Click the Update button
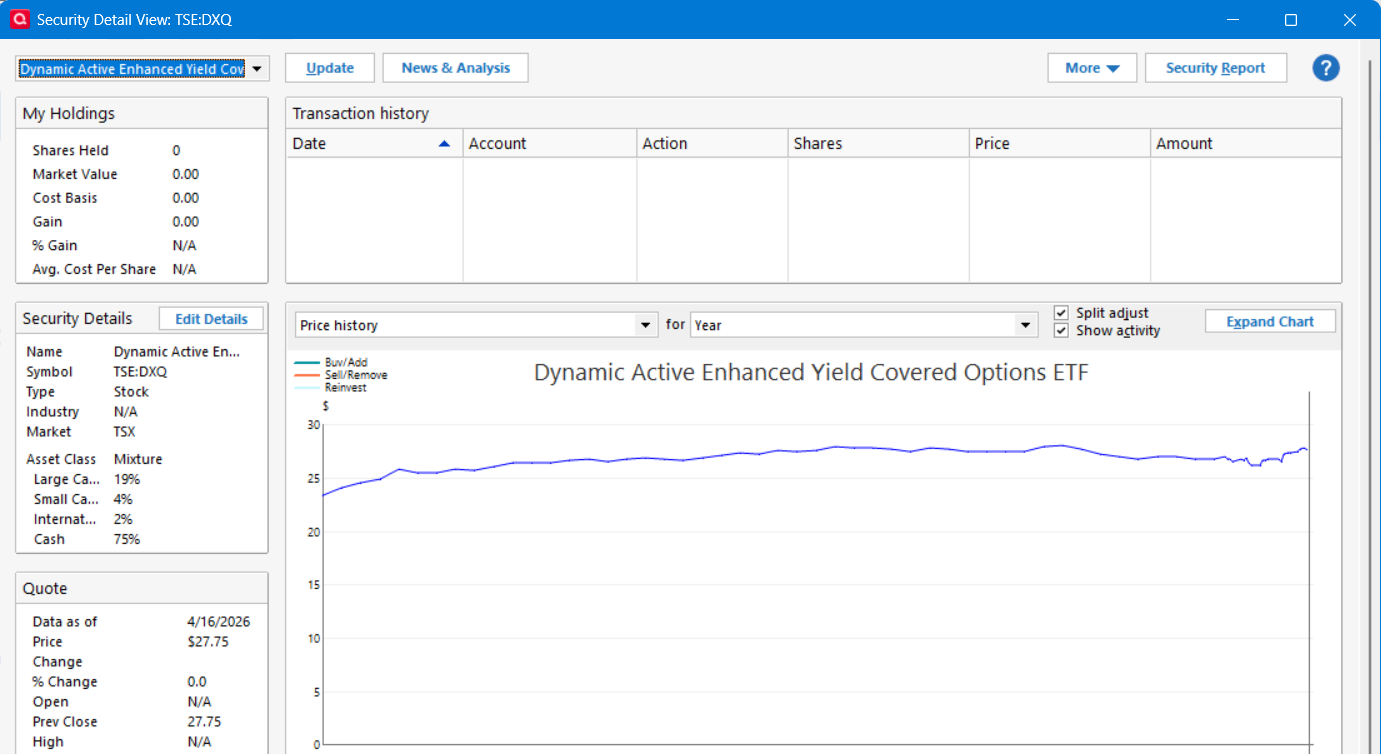This screenshot has width=1381, height=754. [330, 68]
